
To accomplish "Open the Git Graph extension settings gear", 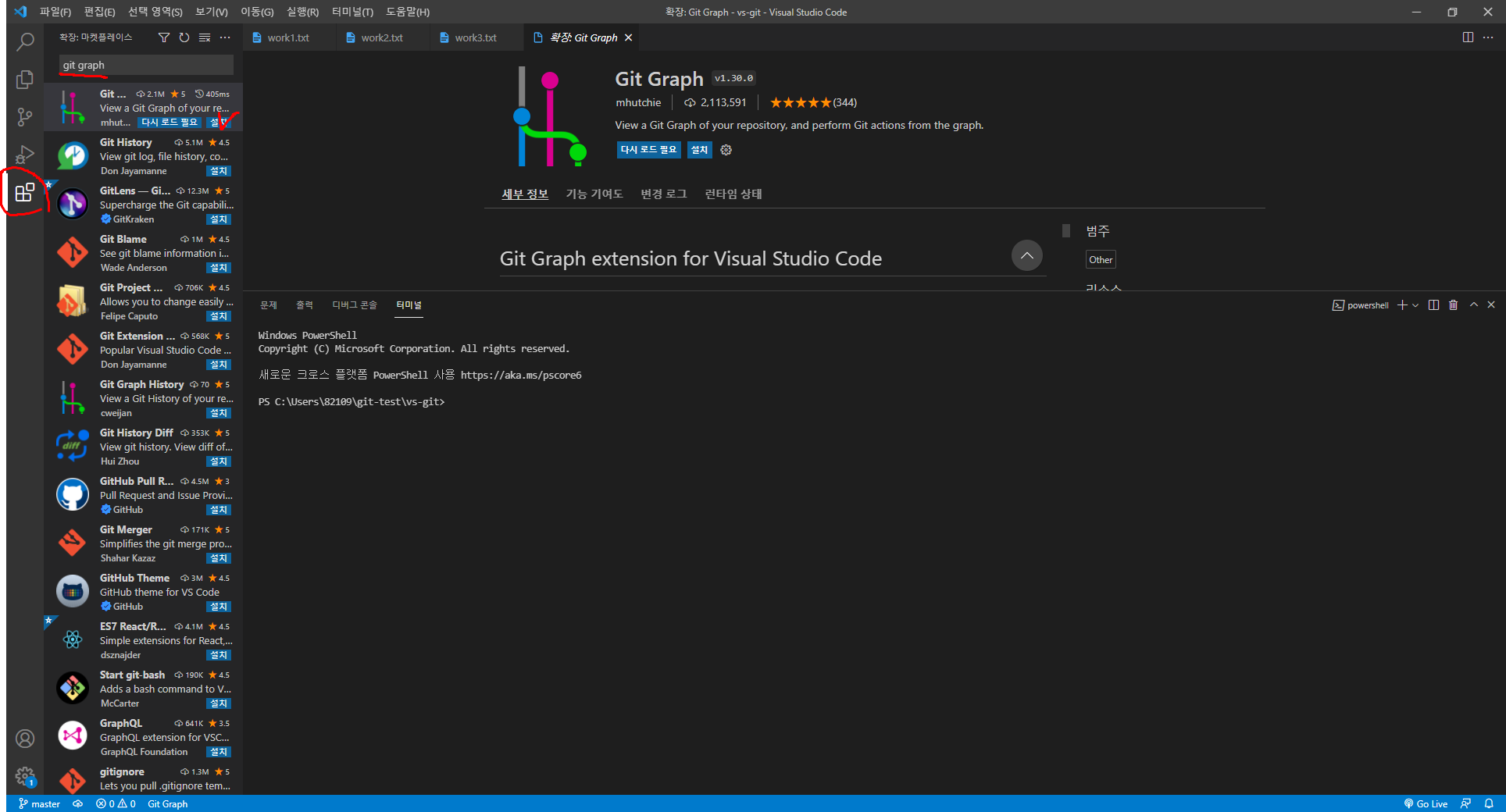I will tap(726, 150).
